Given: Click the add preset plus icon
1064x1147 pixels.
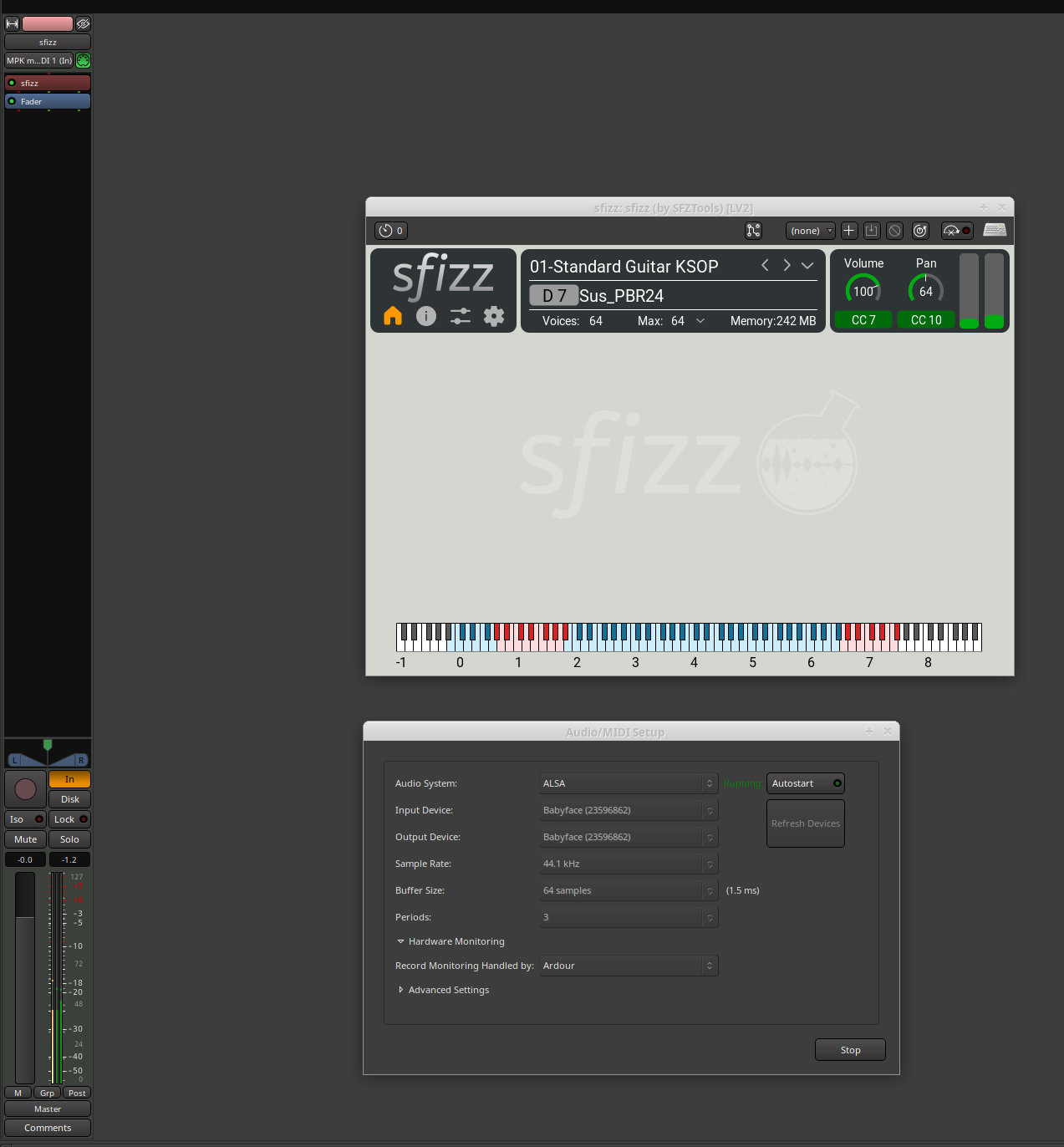Looking at the screenshot, I should coord(848,231).
